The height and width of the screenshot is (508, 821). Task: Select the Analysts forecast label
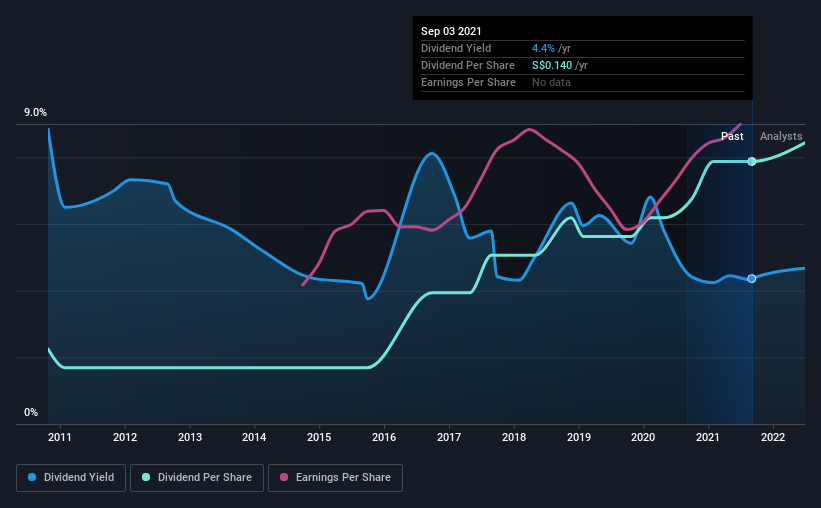tap(781, 136)
